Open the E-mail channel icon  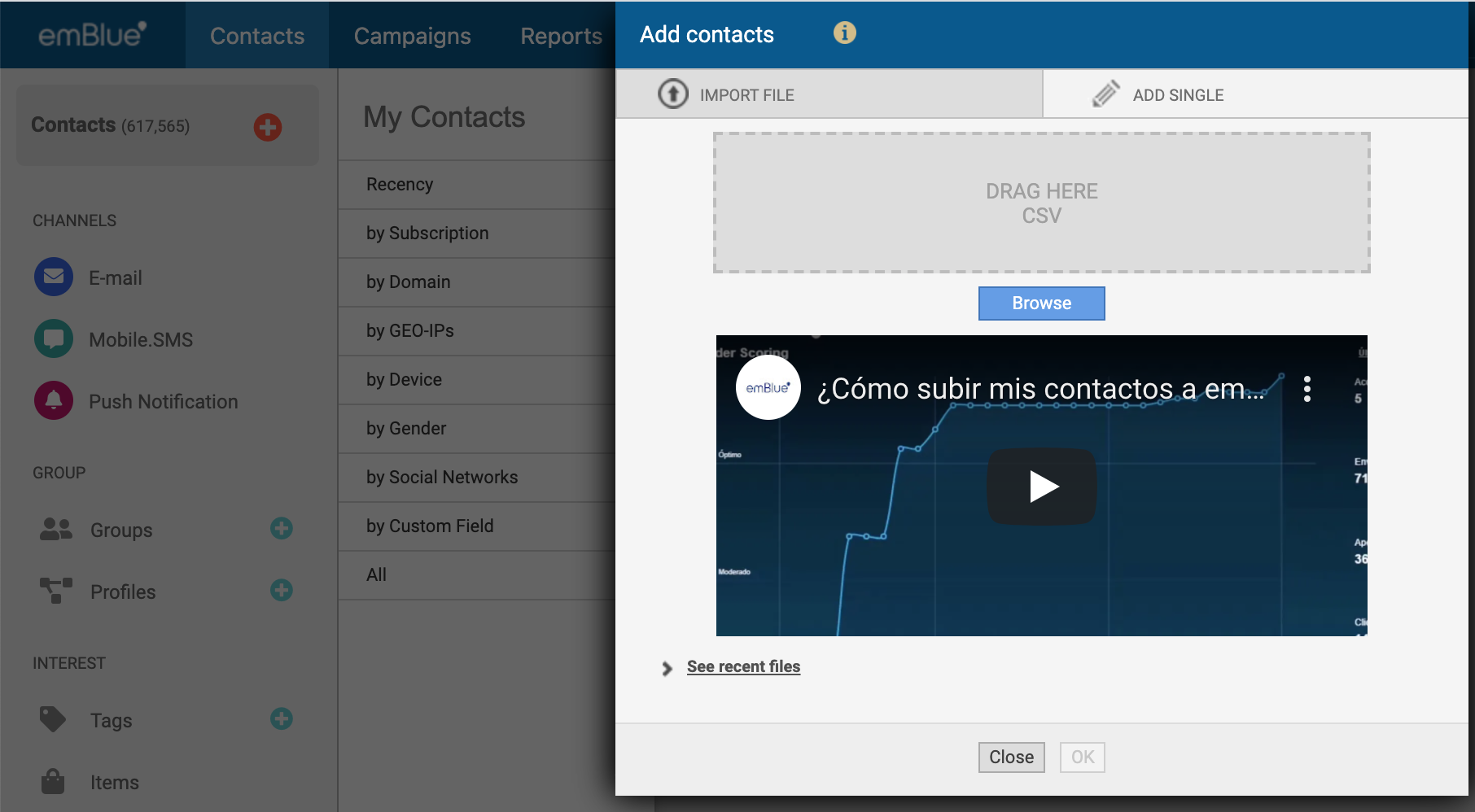pyautogui.click(x=54, y=277)
